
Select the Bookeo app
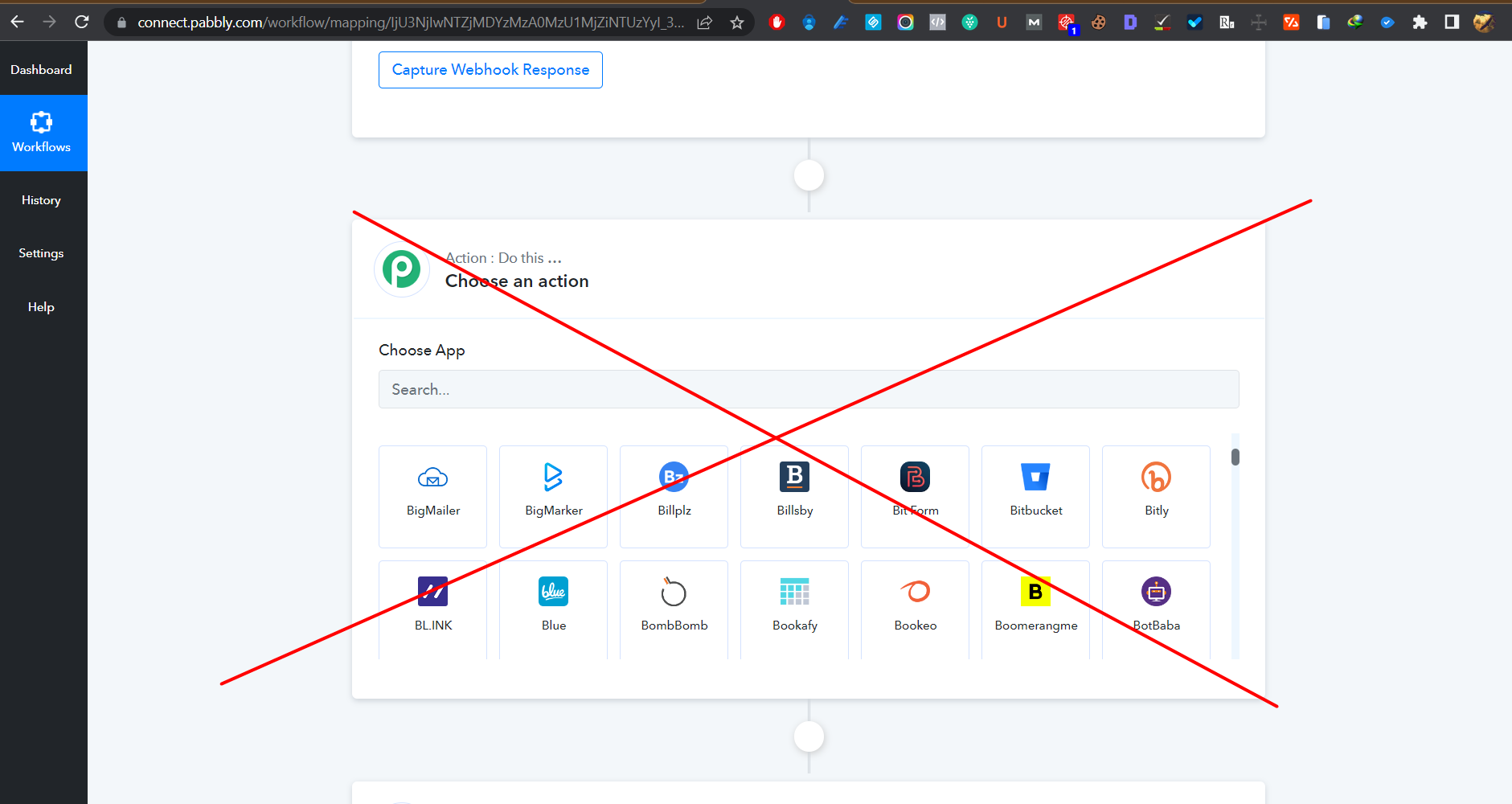point(915,609)
